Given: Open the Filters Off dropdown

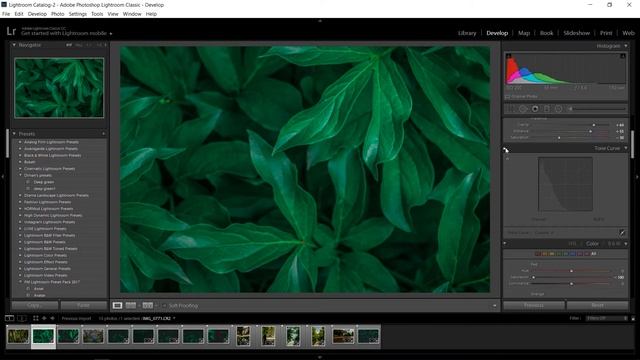Looking at the screenshot, I should pyautogui.click(x=607, y=318).
